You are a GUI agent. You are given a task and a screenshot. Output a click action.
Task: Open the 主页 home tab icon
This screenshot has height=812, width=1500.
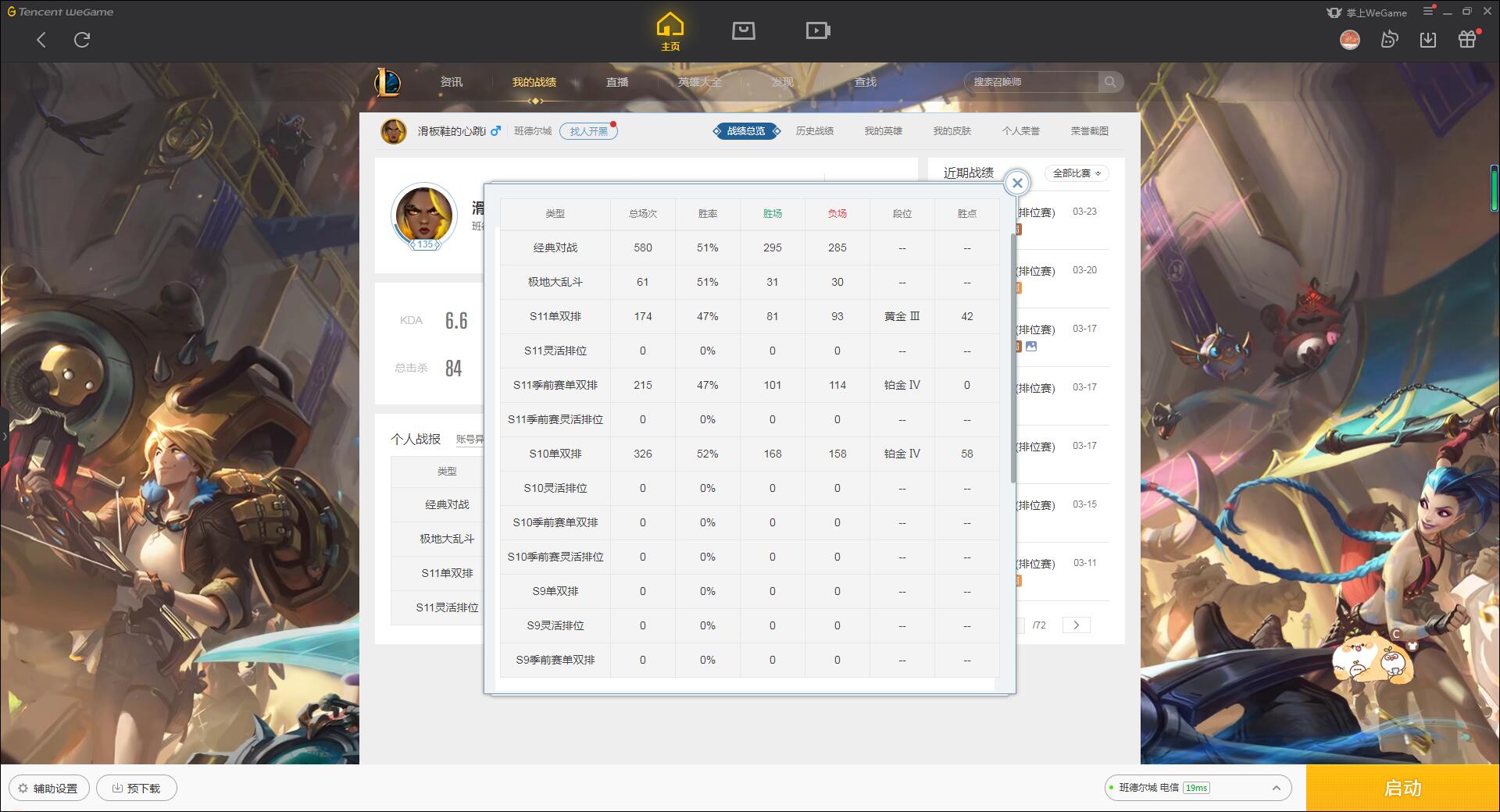point(670,32)
